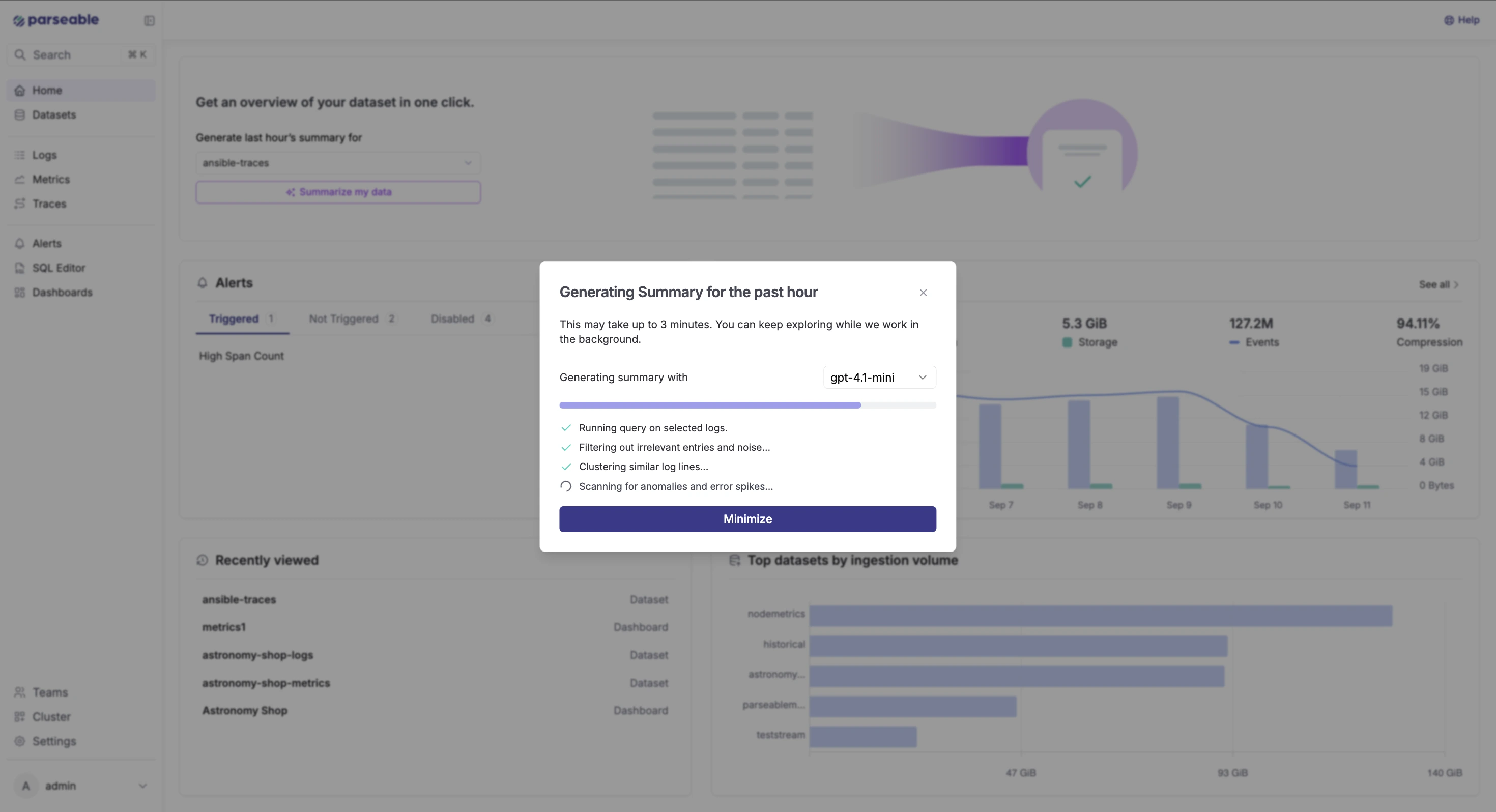
Task: Switch to the Disabled alerts tab
Action: coord(452,318)
